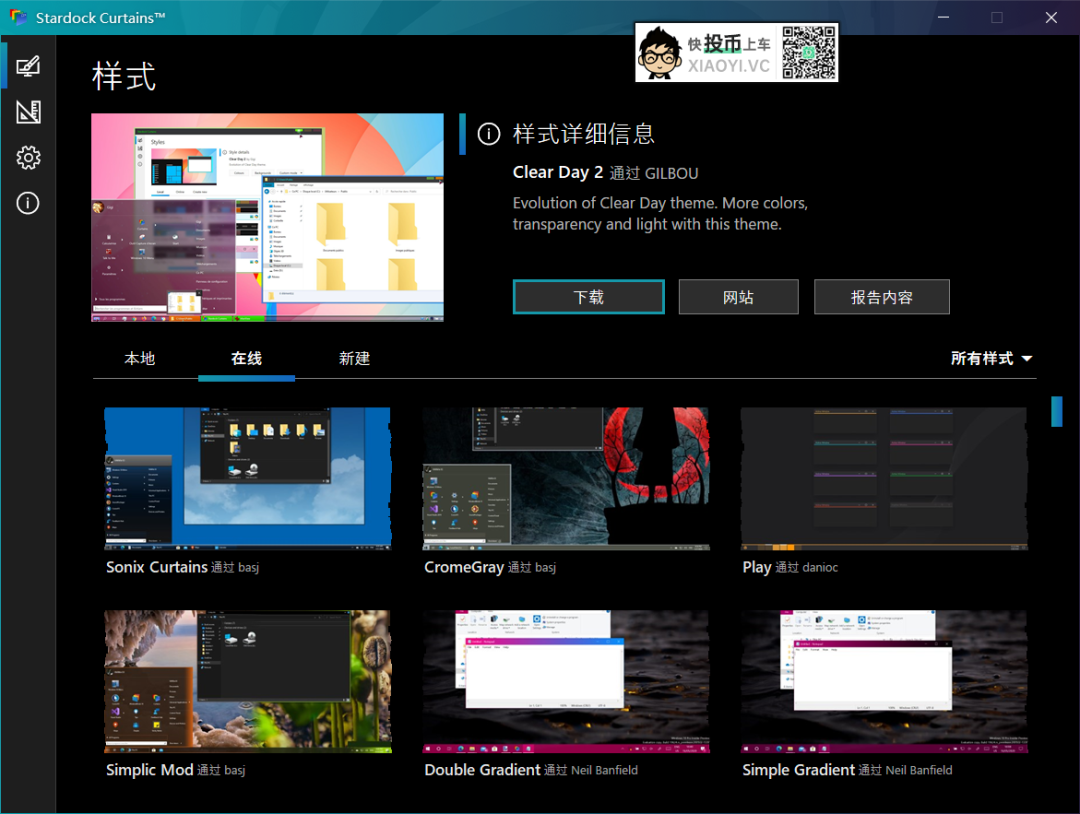Open the 所有样式 filter dropdown
This screenshot has width=1080, height=814.
click(991, 358)
